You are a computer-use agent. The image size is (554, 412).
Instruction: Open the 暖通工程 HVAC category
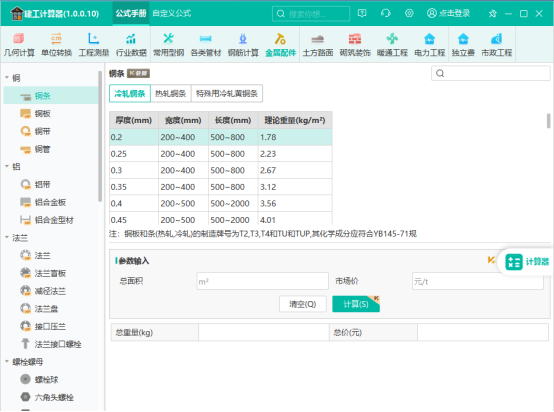pyautogui.click(x=392, y=45)
